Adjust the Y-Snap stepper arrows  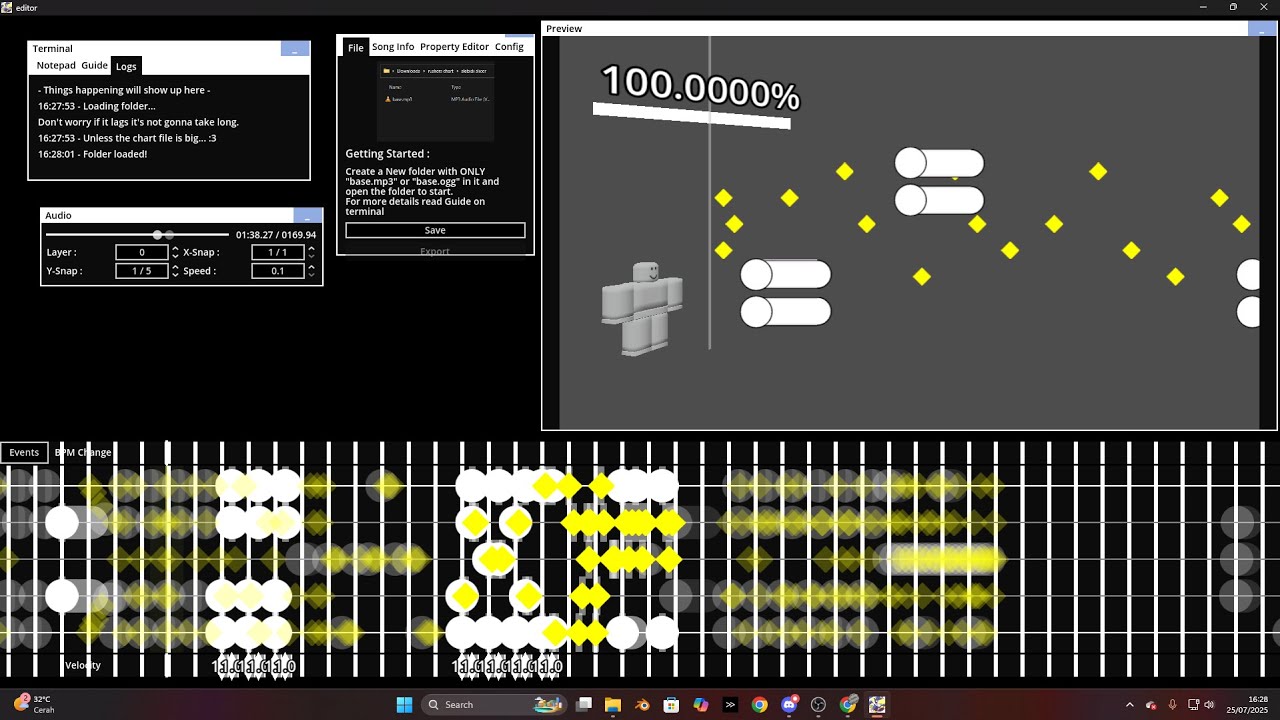click(176, 271)
